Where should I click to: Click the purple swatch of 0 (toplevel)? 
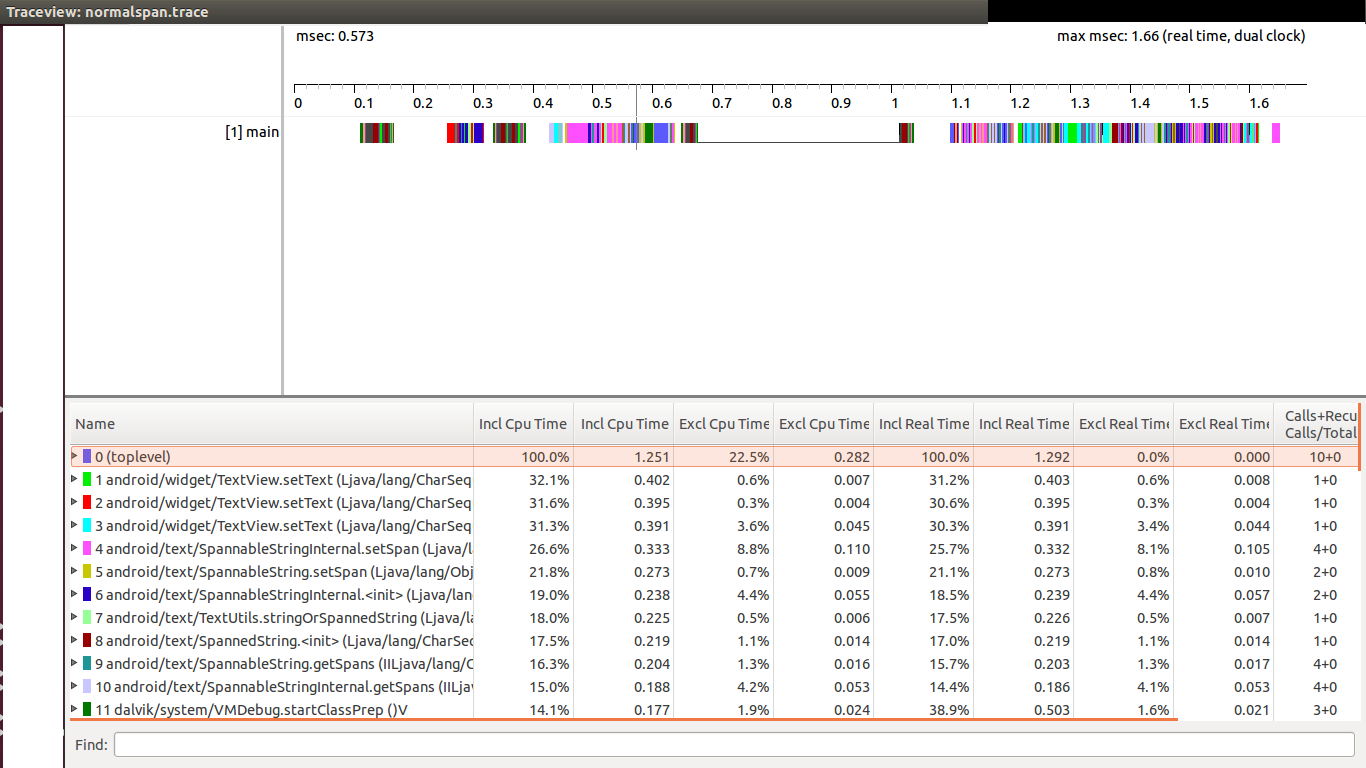click(87, 457)
